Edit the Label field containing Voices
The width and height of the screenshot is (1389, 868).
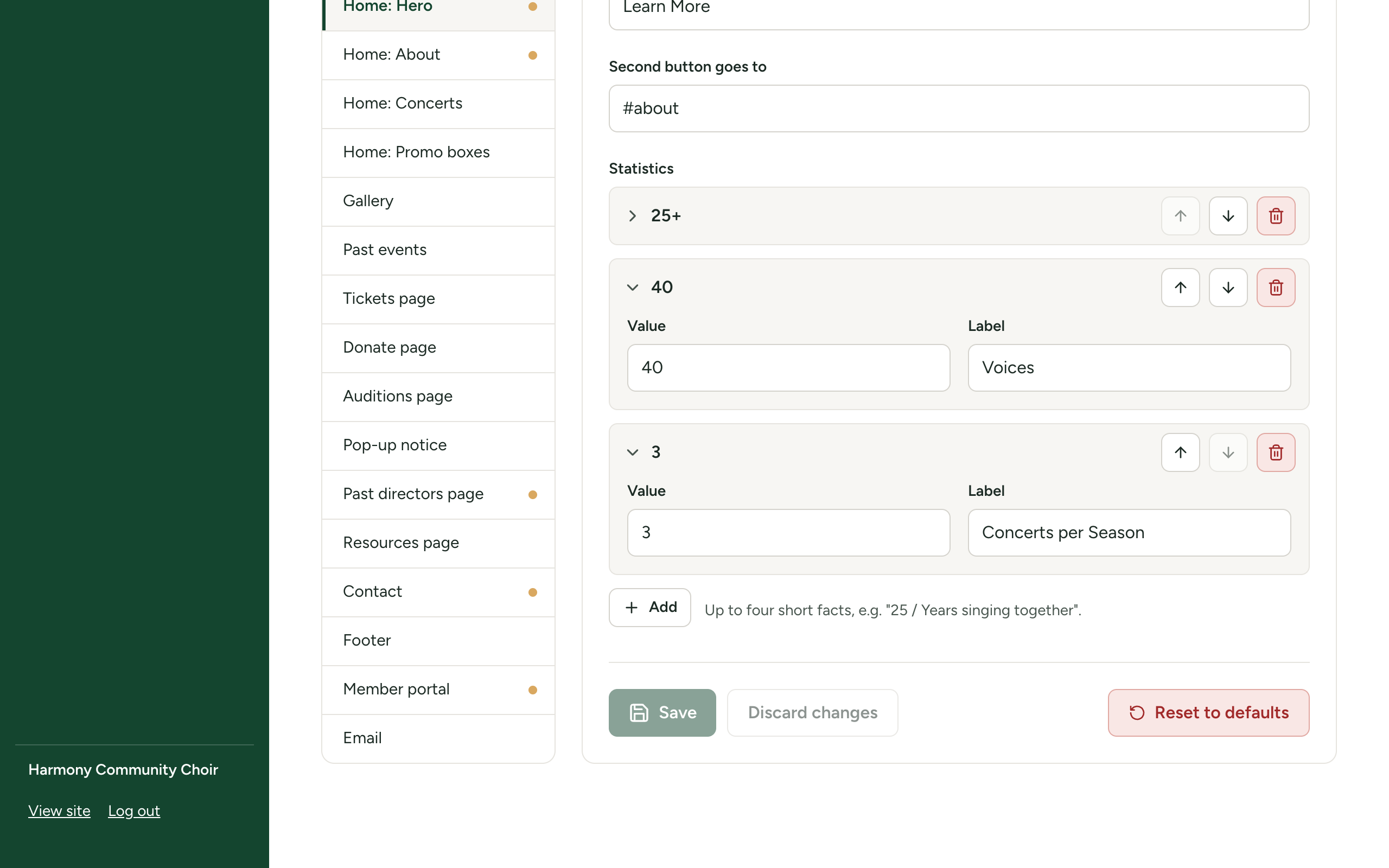(1129, 367)
